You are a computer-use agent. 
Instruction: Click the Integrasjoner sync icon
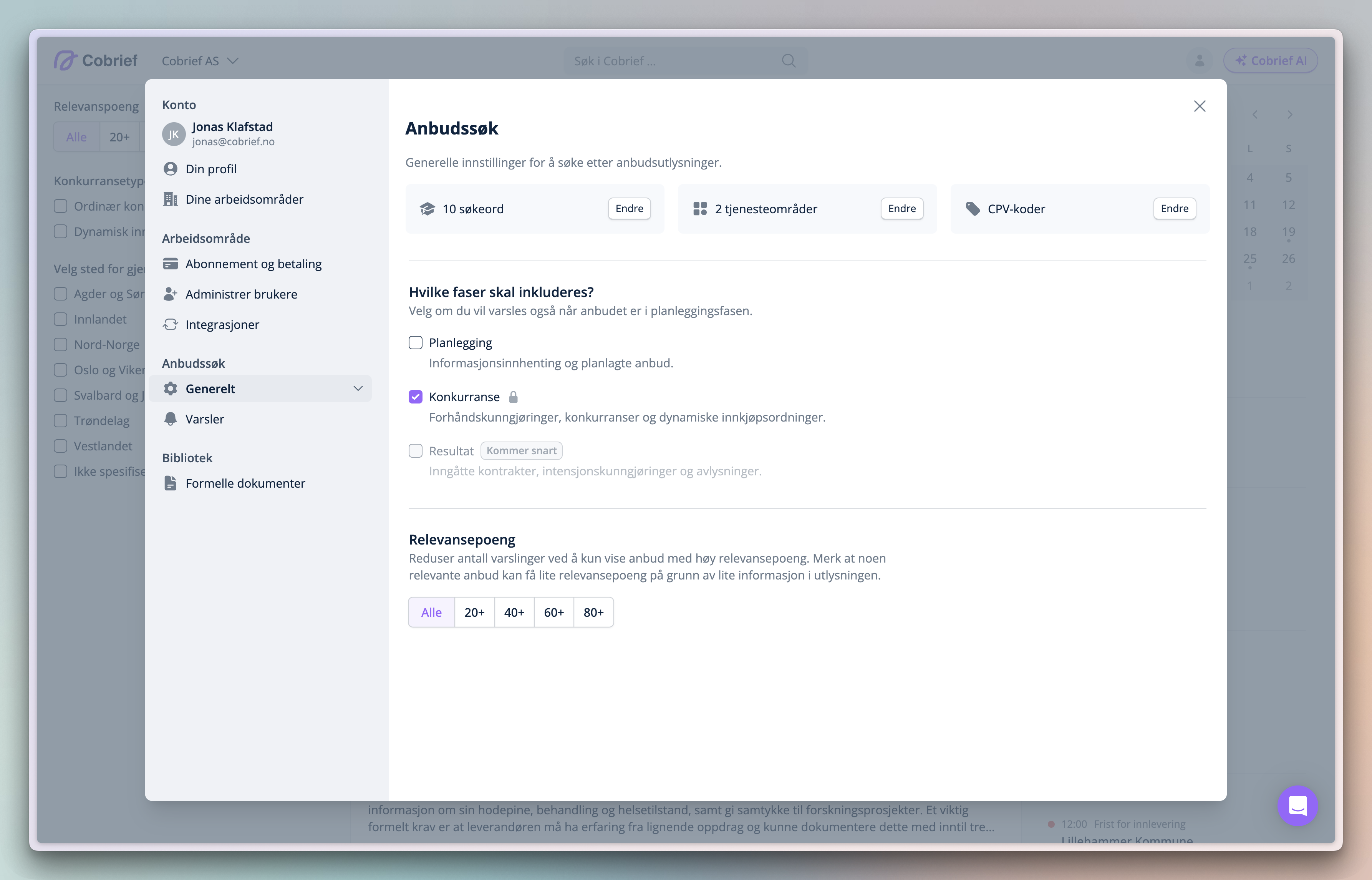click(x=170, y=324)
